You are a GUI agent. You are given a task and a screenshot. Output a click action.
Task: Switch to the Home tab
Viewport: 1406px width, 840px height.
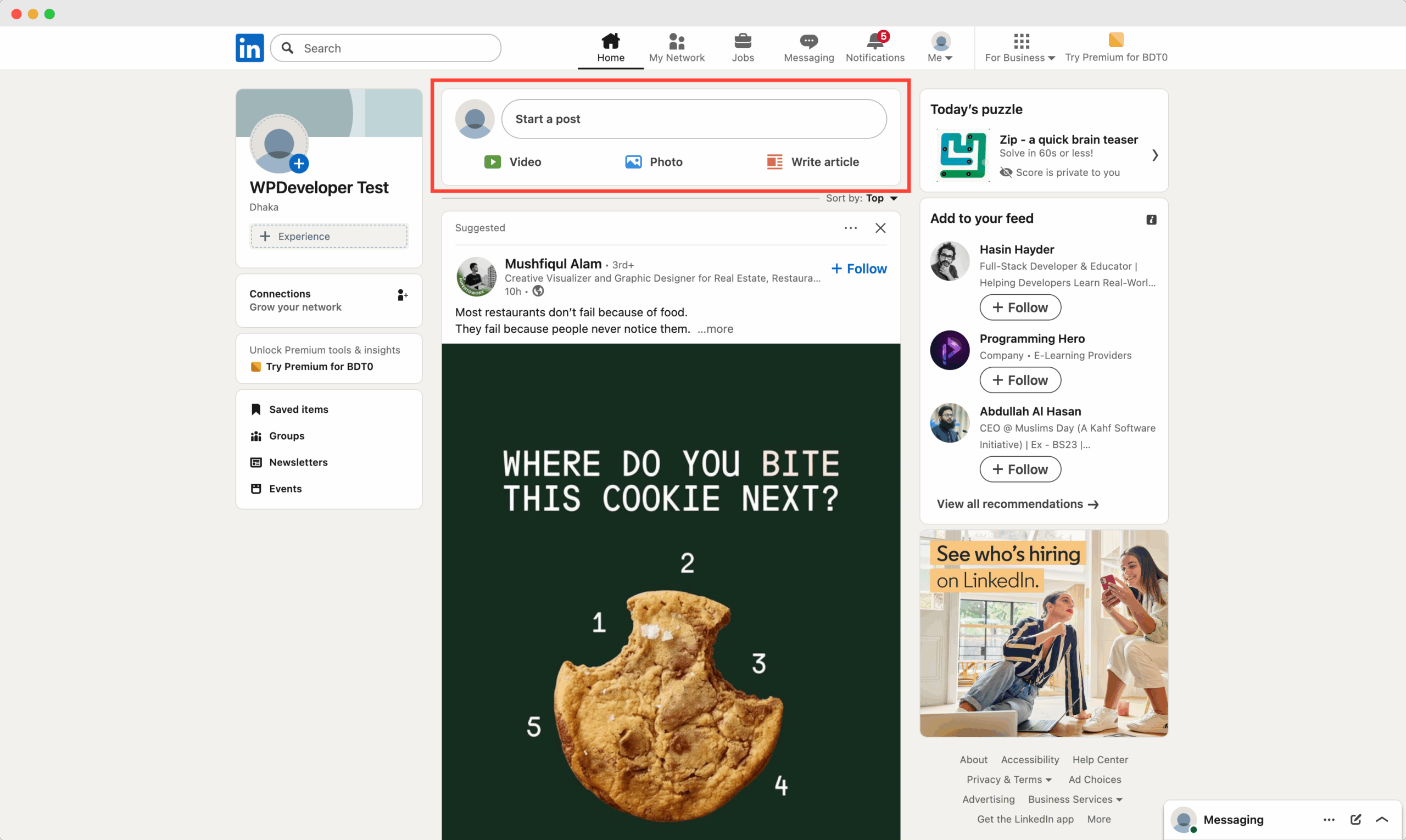(610, 48)
